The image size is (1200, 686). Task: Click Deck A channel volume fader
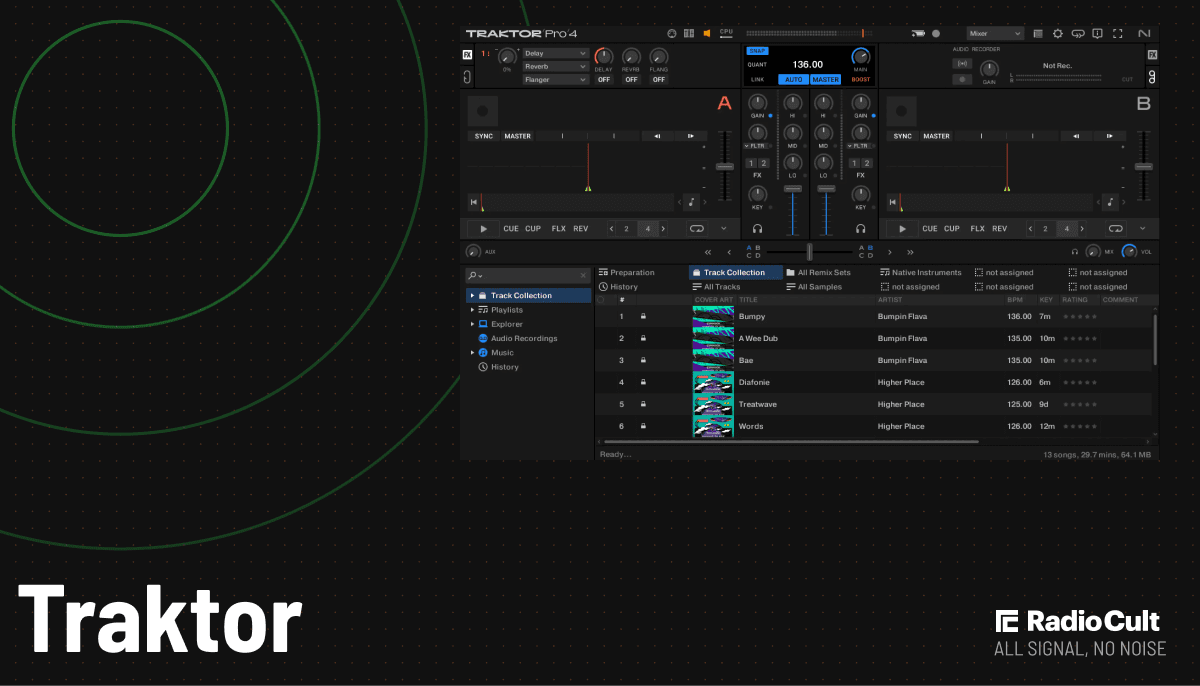[793, 188]
